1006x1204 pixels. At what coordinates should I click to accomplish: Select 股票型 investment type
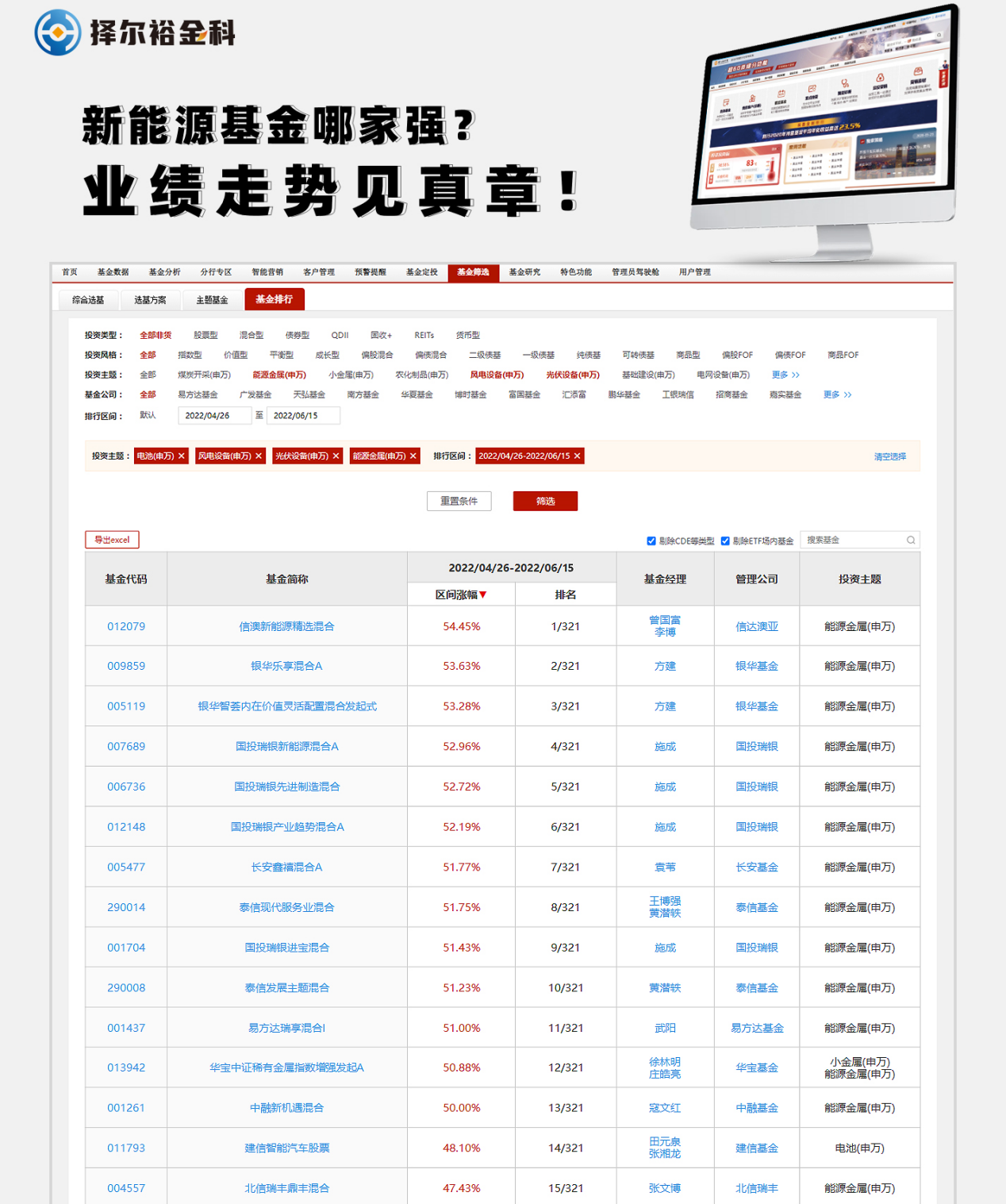pos(205,335)
